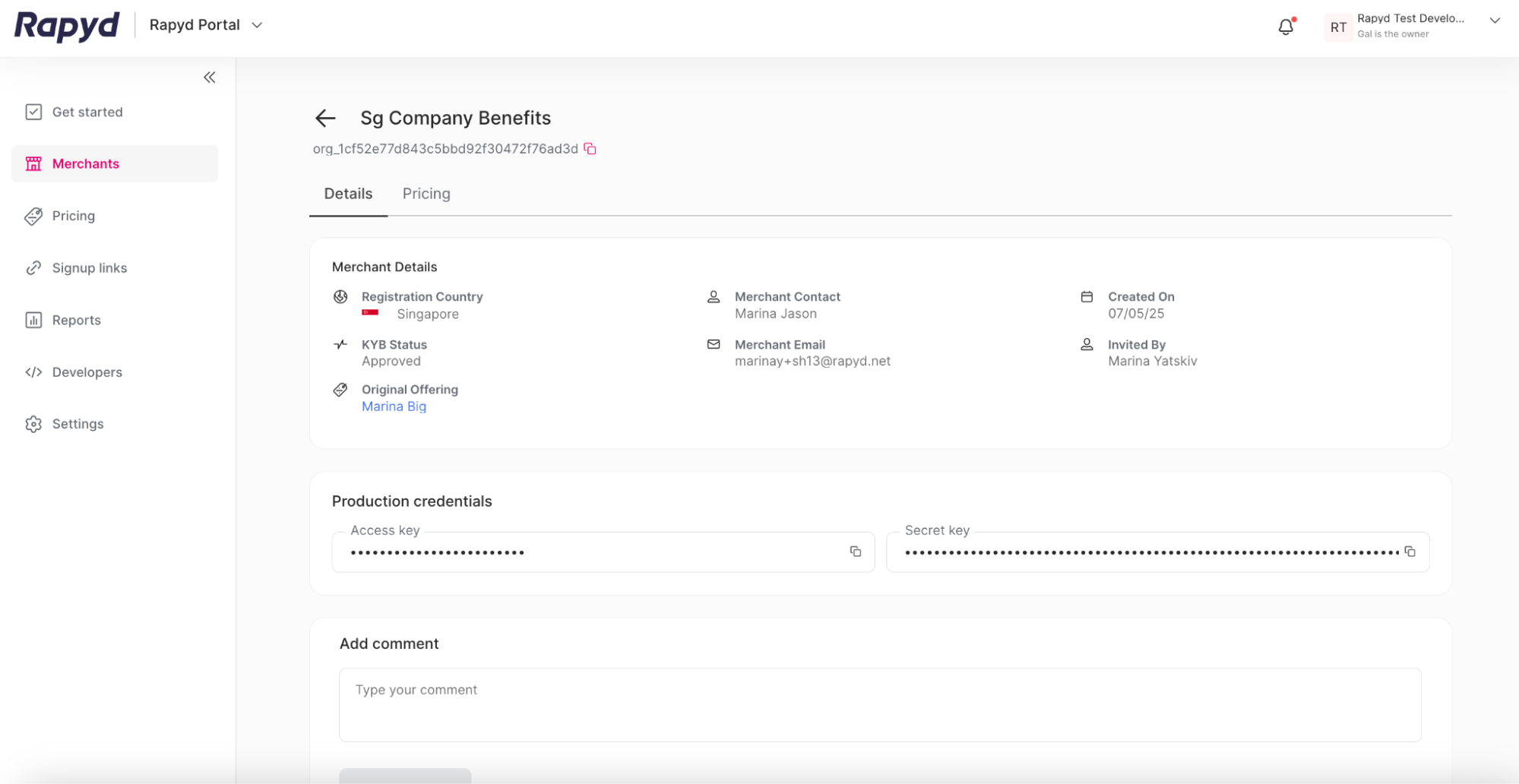Open the Rapyd Portal dropdown
This screenshot has width=1519, height=784.
(206, 25)
